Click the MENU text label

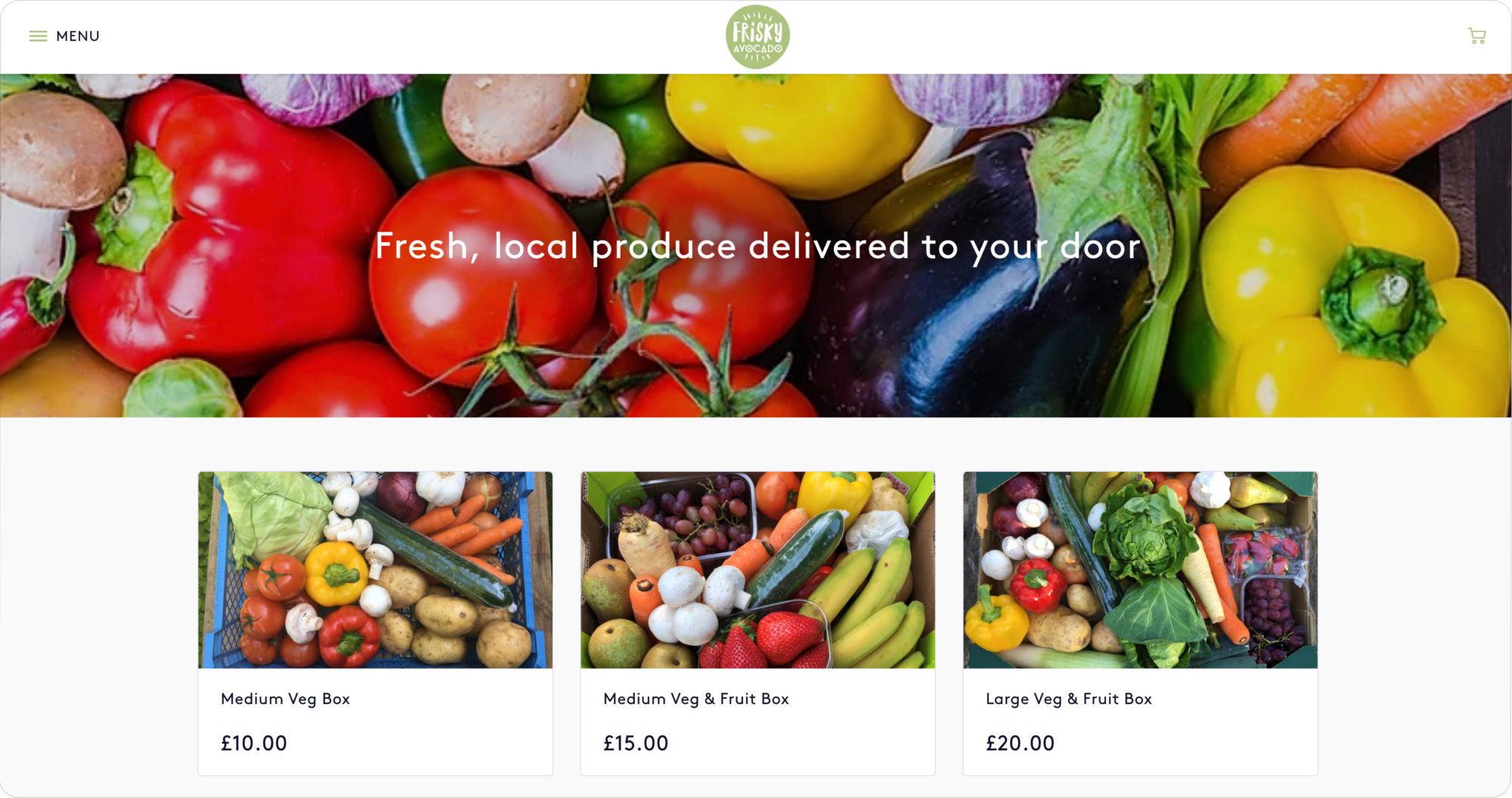point(78,36)
